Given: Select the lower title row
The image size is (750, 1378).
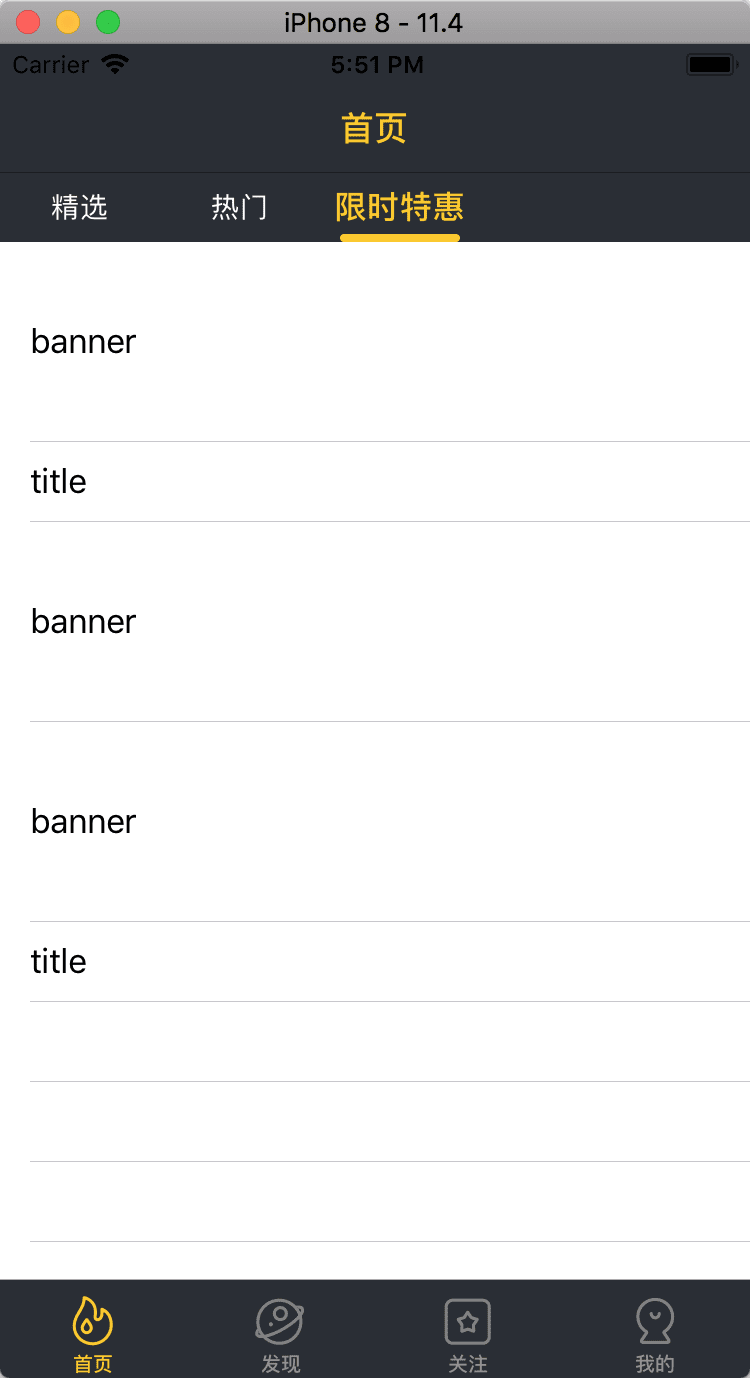Looking at the screenshot, I should 375,962.
